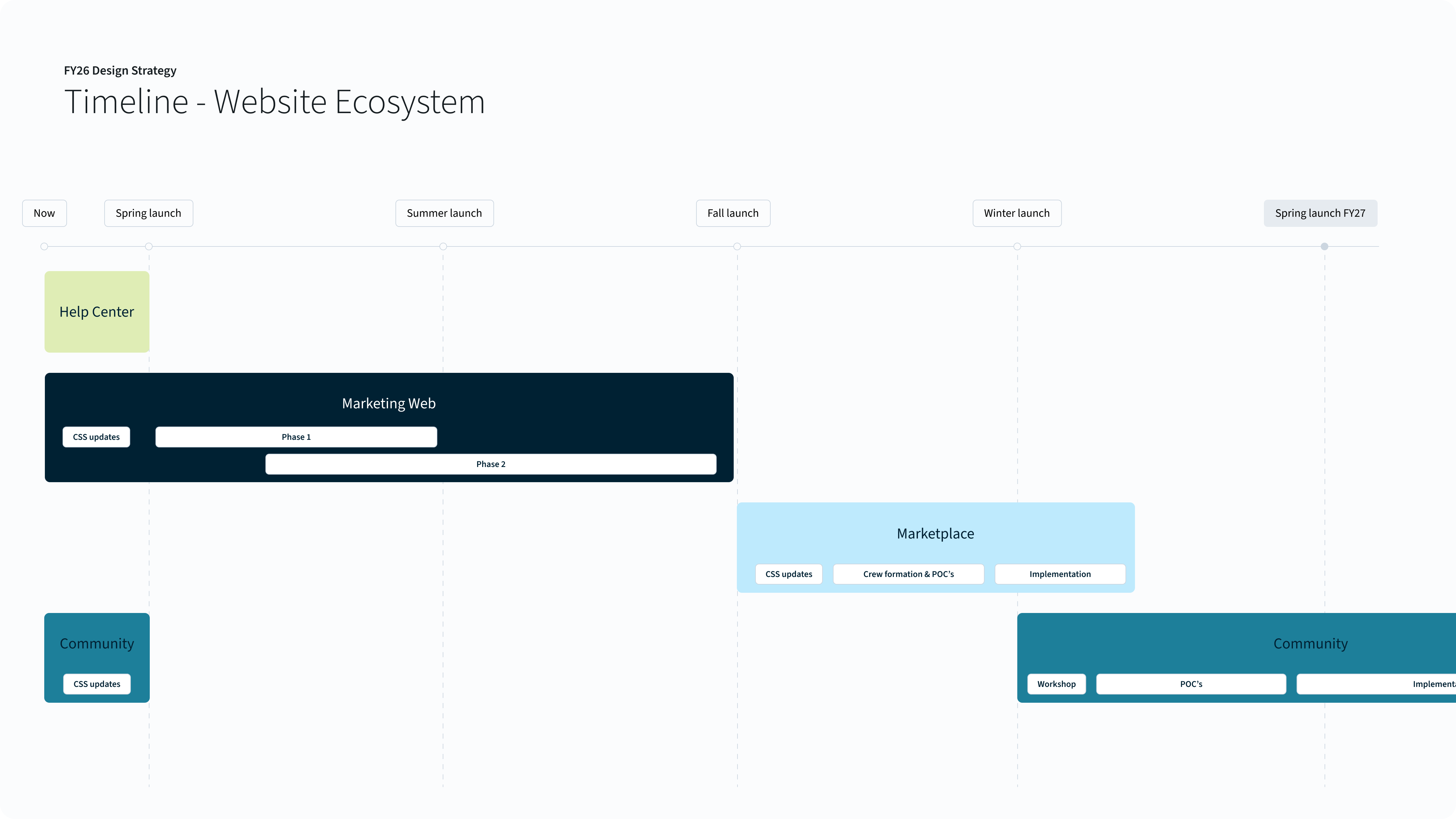Image resolution: width=1456 pixels, height=819 pixels.
Task: Click the Marketing Web heading
Action: [x=388, y=403]
